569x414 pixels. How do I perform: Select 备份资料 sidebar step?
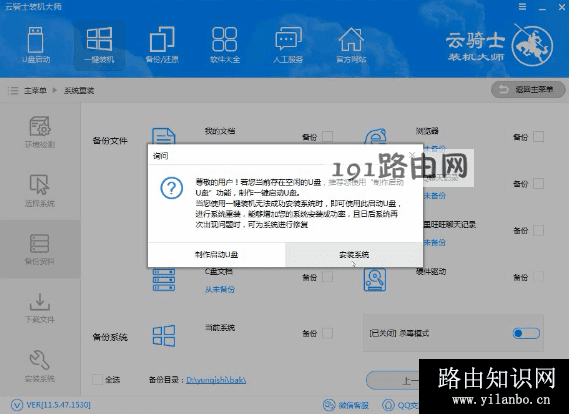tap(40, 249)
